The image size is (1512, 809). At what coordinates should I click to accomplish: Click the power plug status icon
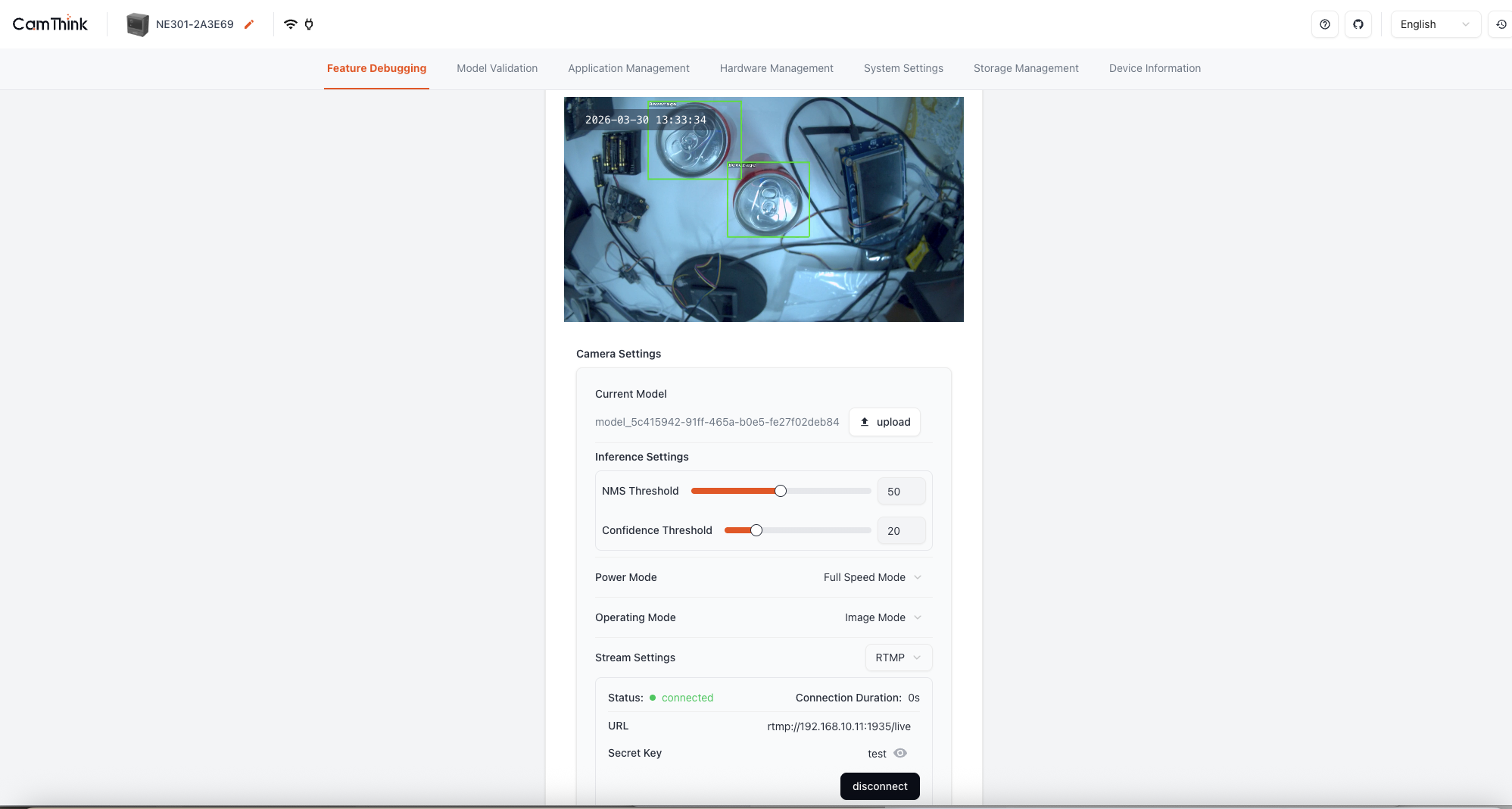pos(309,23)
